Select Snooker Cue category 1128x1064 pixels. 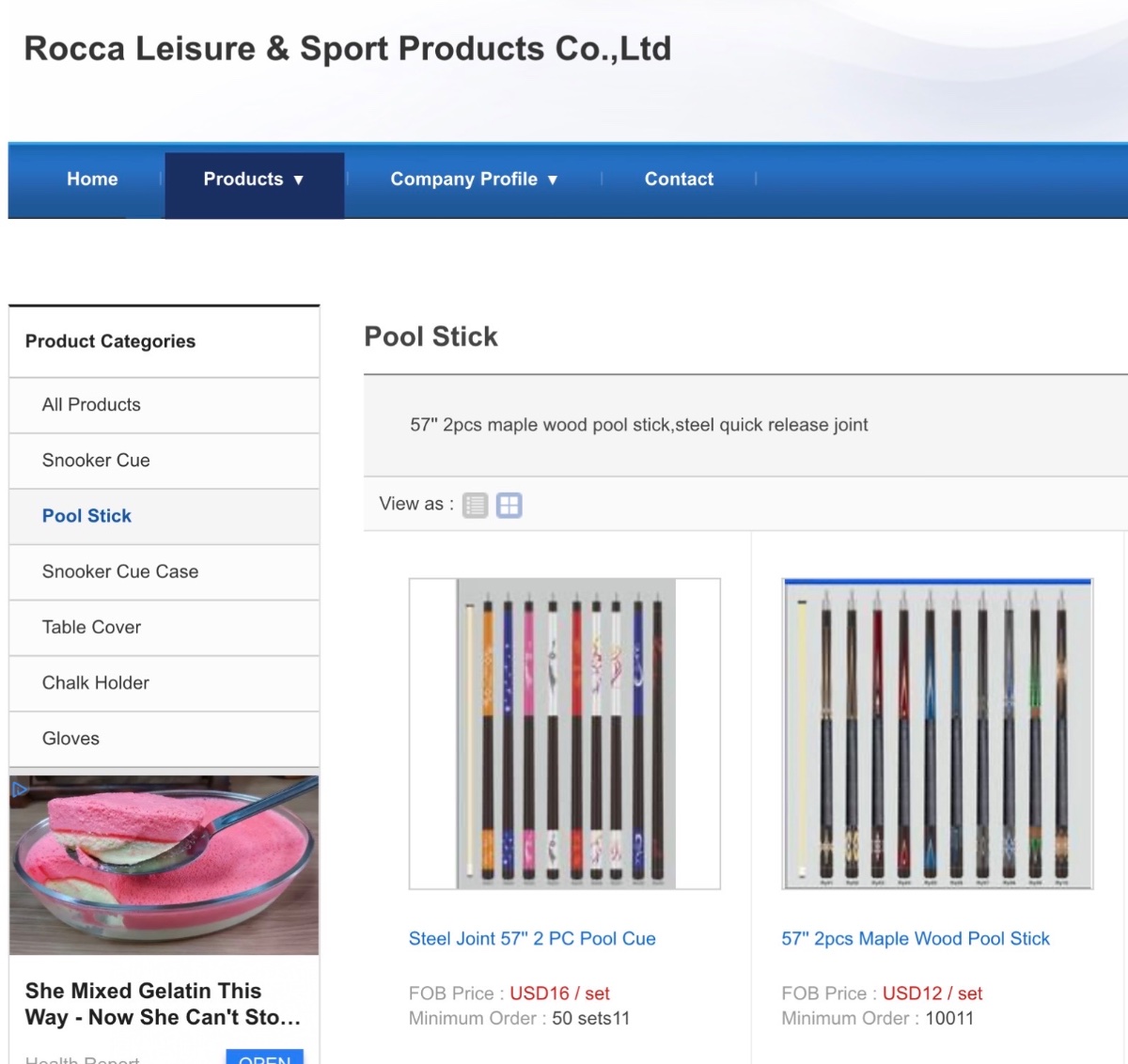point(96,460)
